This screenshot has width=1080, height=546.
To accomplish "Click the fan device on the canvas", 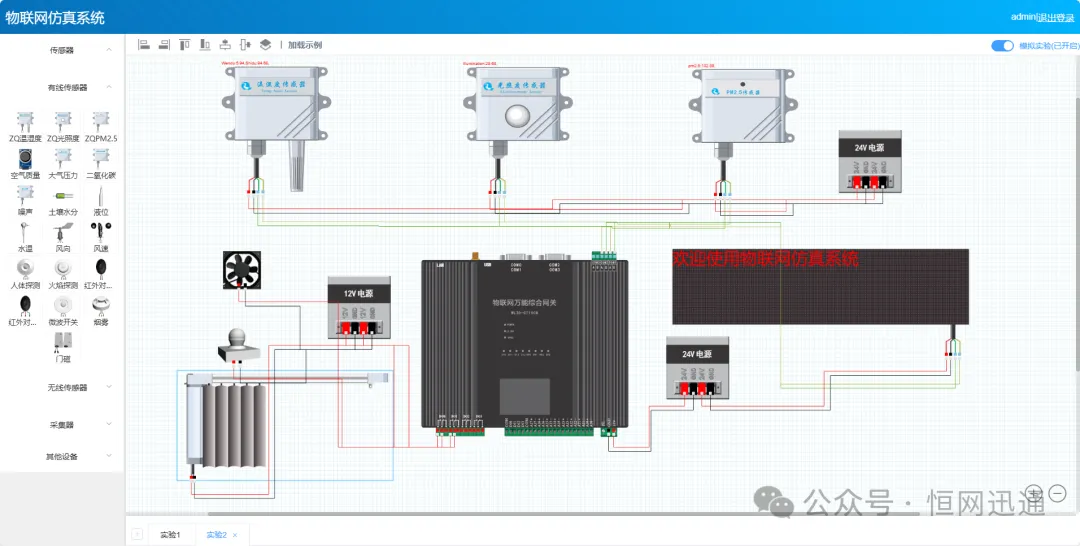I will (x=241, y=270).
